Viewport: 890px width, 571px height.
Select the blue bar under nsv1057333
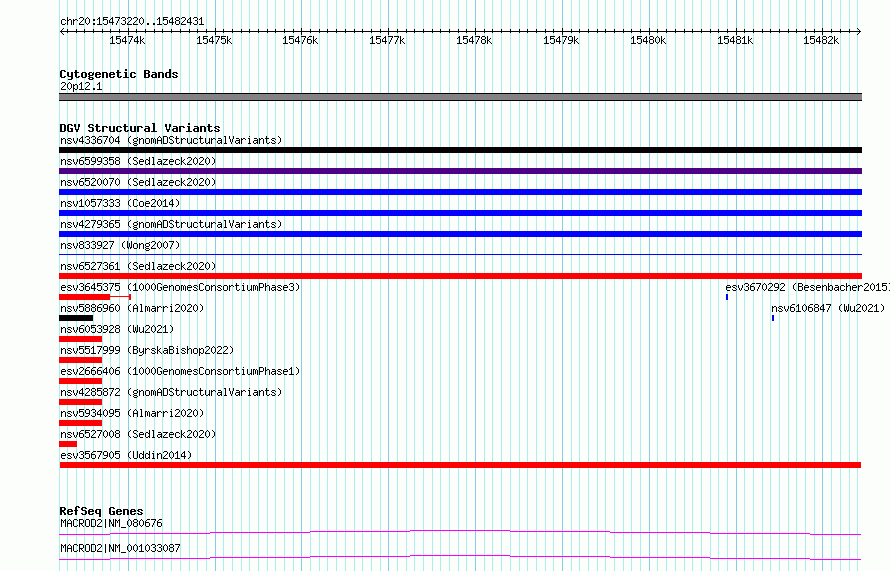460,213
